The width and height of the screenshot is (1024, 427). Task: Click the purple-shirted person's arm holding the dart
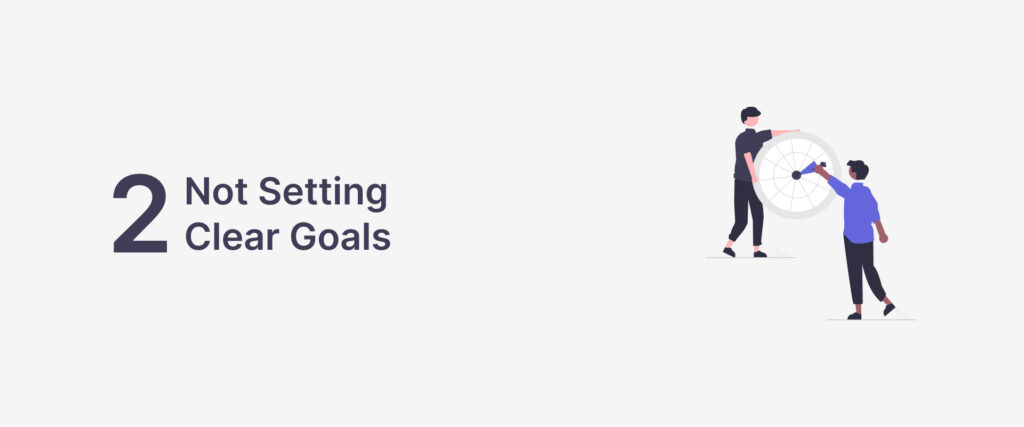[836, 184]
